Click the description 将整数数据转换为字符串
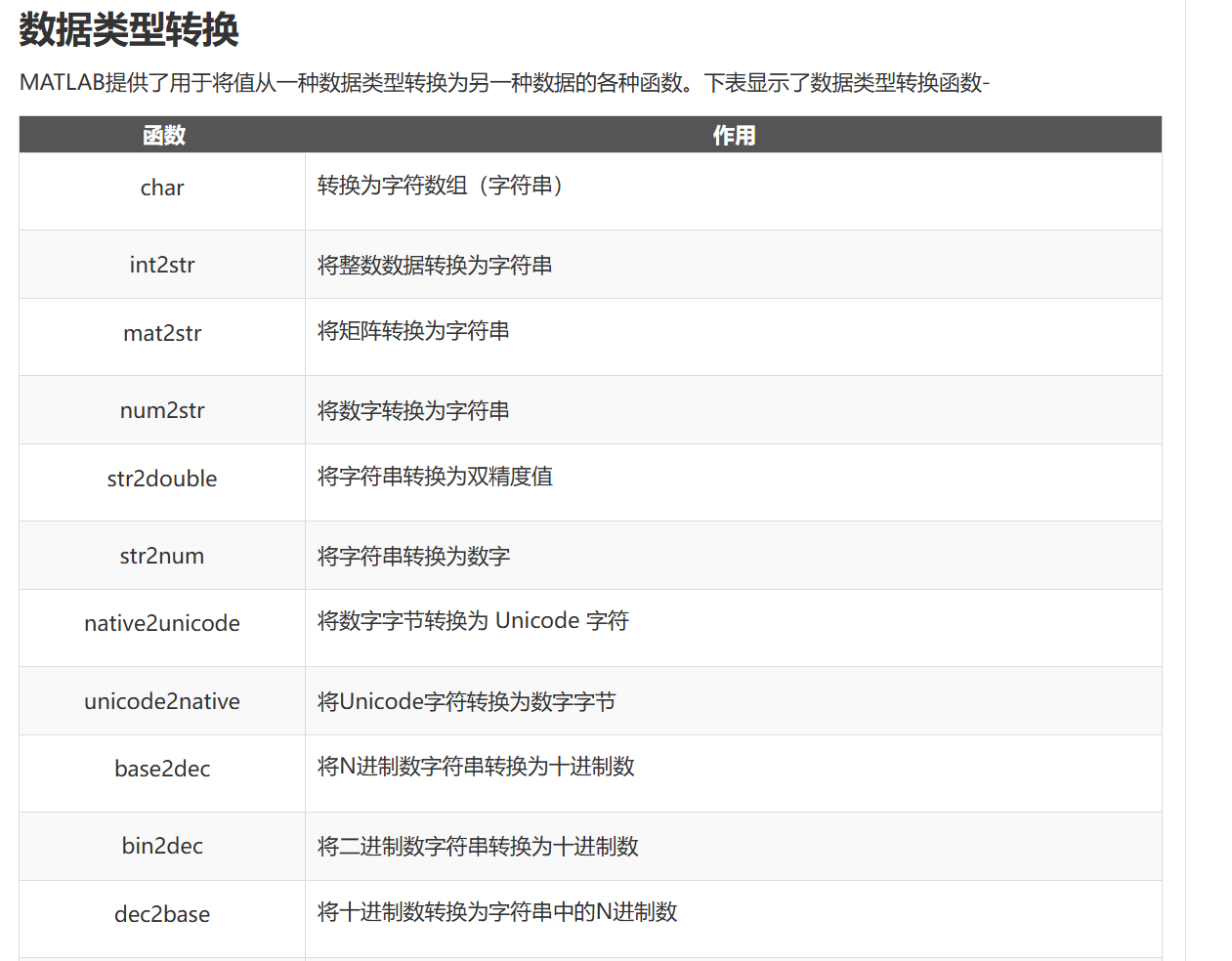1232x961 pixels. point(435,265)
